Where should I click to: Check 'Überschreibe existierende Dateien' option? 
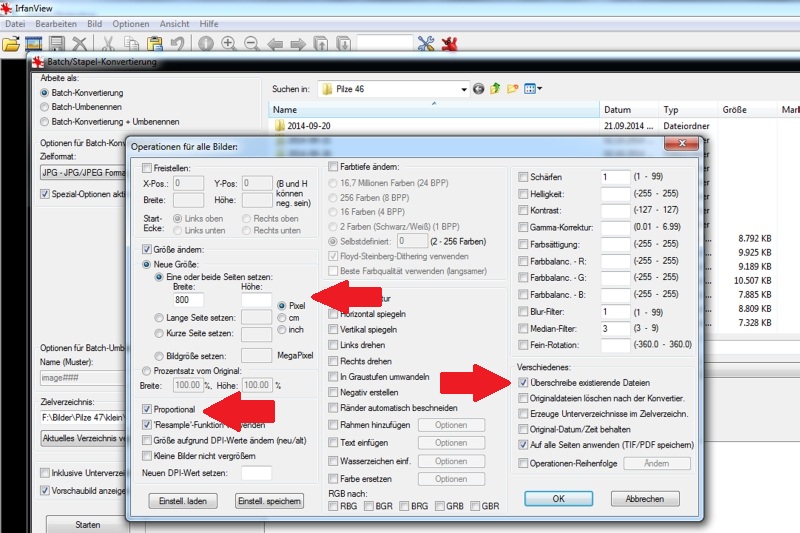[524, 383]
